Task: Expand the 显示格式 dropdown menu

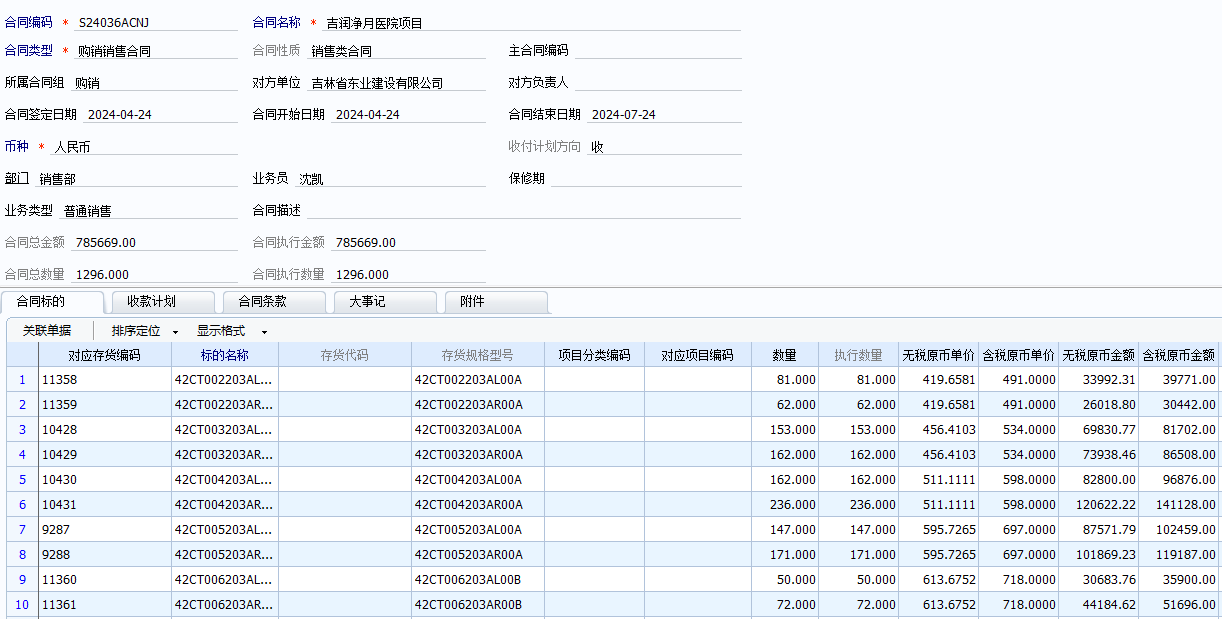Action: click(264, 331)
